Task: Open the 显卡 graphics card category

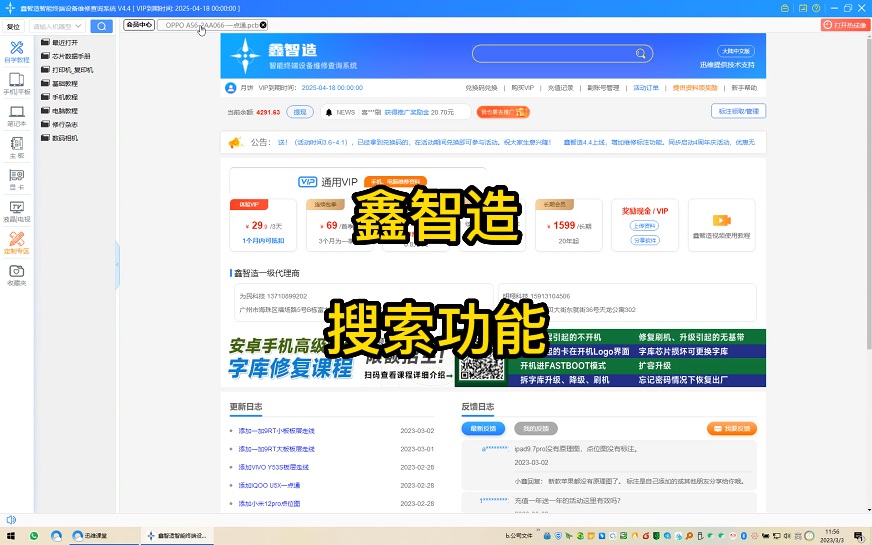Action: (16, 179)
